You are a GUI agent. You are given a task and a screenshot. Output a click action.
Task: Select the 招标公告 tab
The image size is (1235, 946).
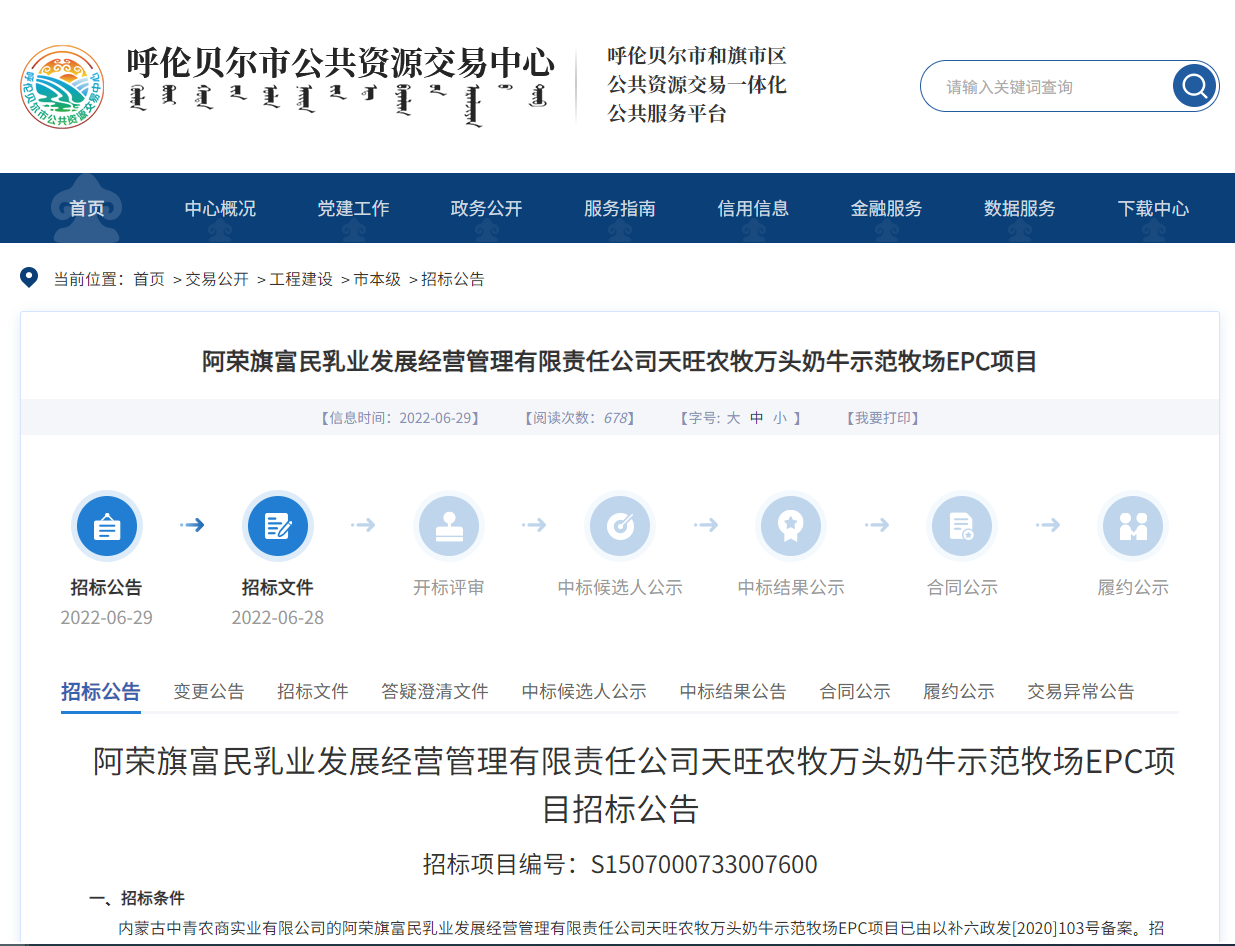101,691
